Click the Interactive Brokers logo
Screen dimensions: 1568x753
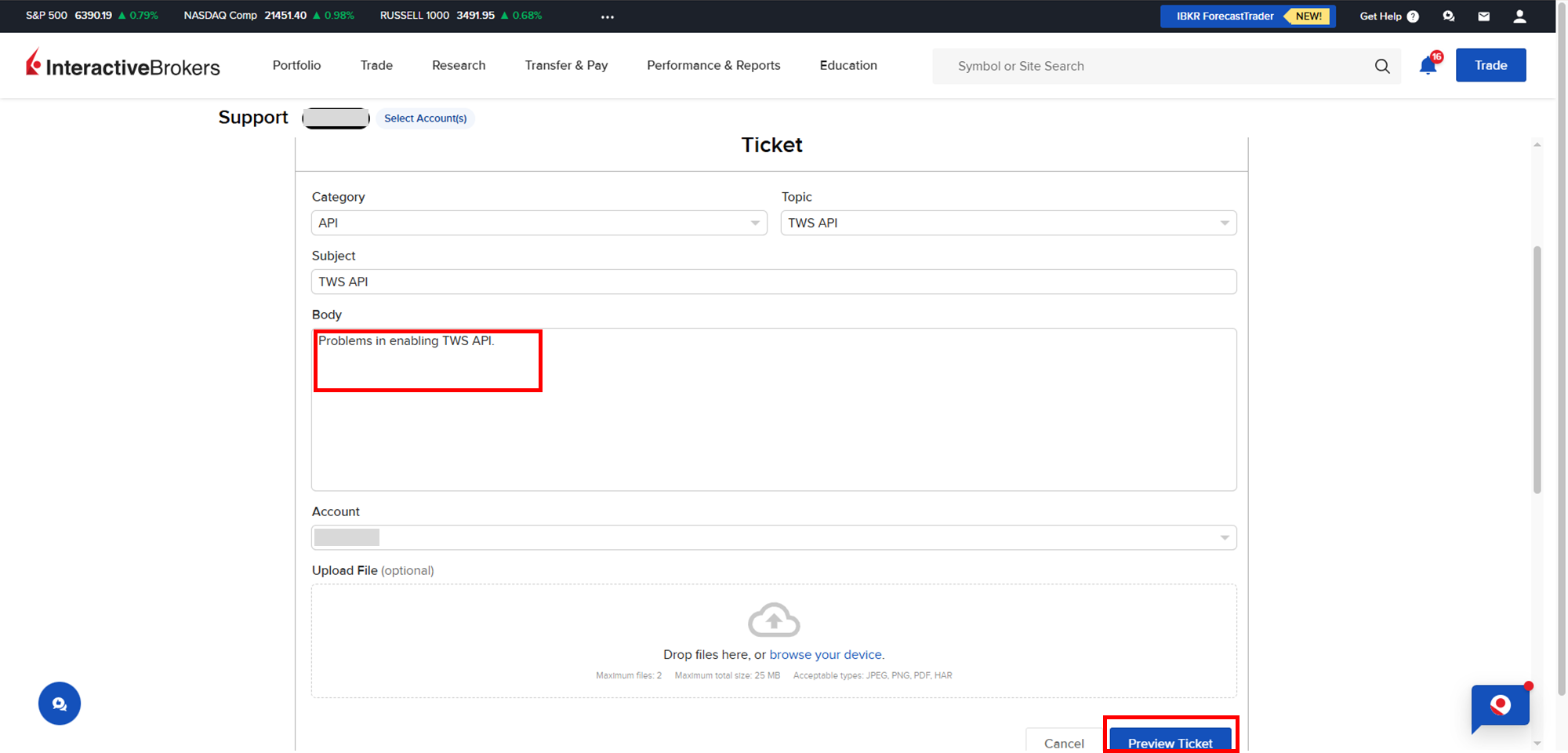point(123,65)
